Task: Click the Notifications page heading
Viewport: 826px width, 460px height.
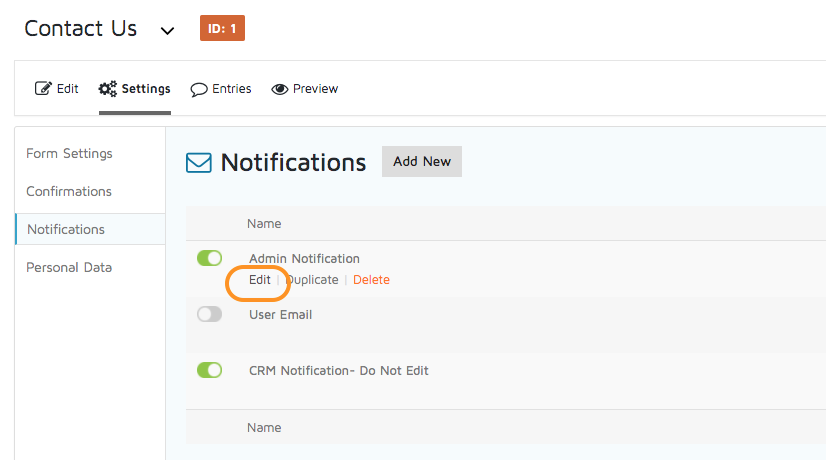Action: (293, 162)
